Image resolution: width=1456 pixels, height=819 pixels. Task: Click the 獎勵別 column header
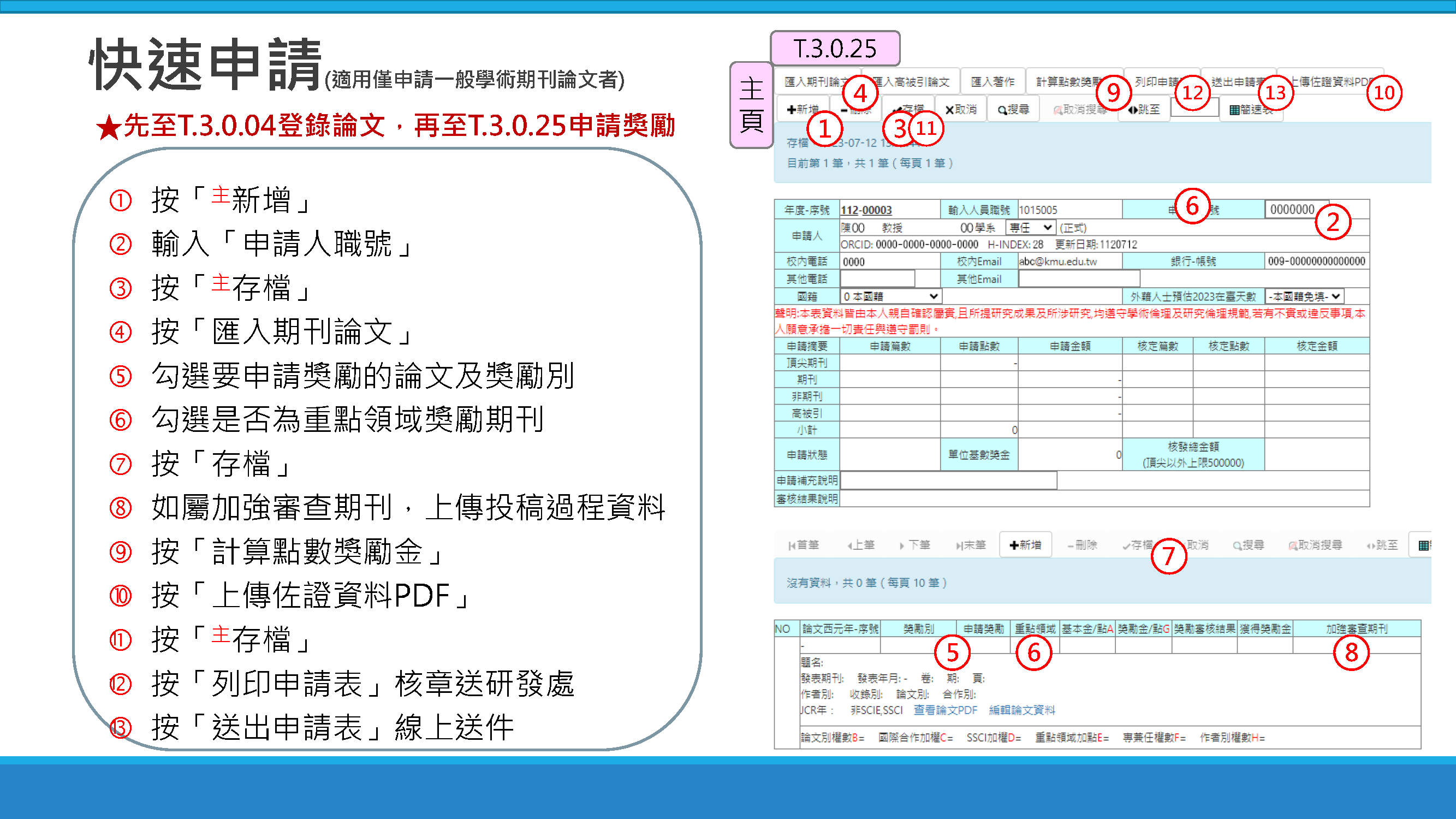918,628
